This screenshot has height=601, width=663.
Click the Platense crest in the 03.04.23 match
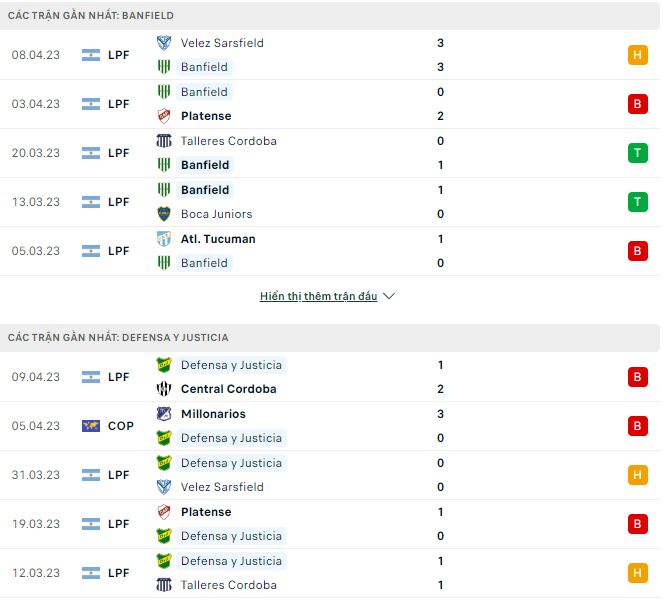[x=164, y=116]
